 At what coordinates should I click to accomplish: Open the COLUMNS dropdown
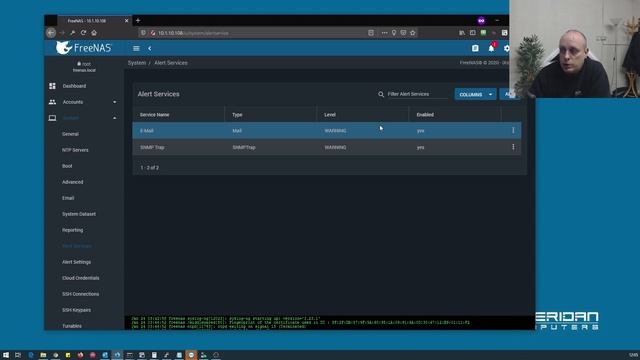click(476, 94)
